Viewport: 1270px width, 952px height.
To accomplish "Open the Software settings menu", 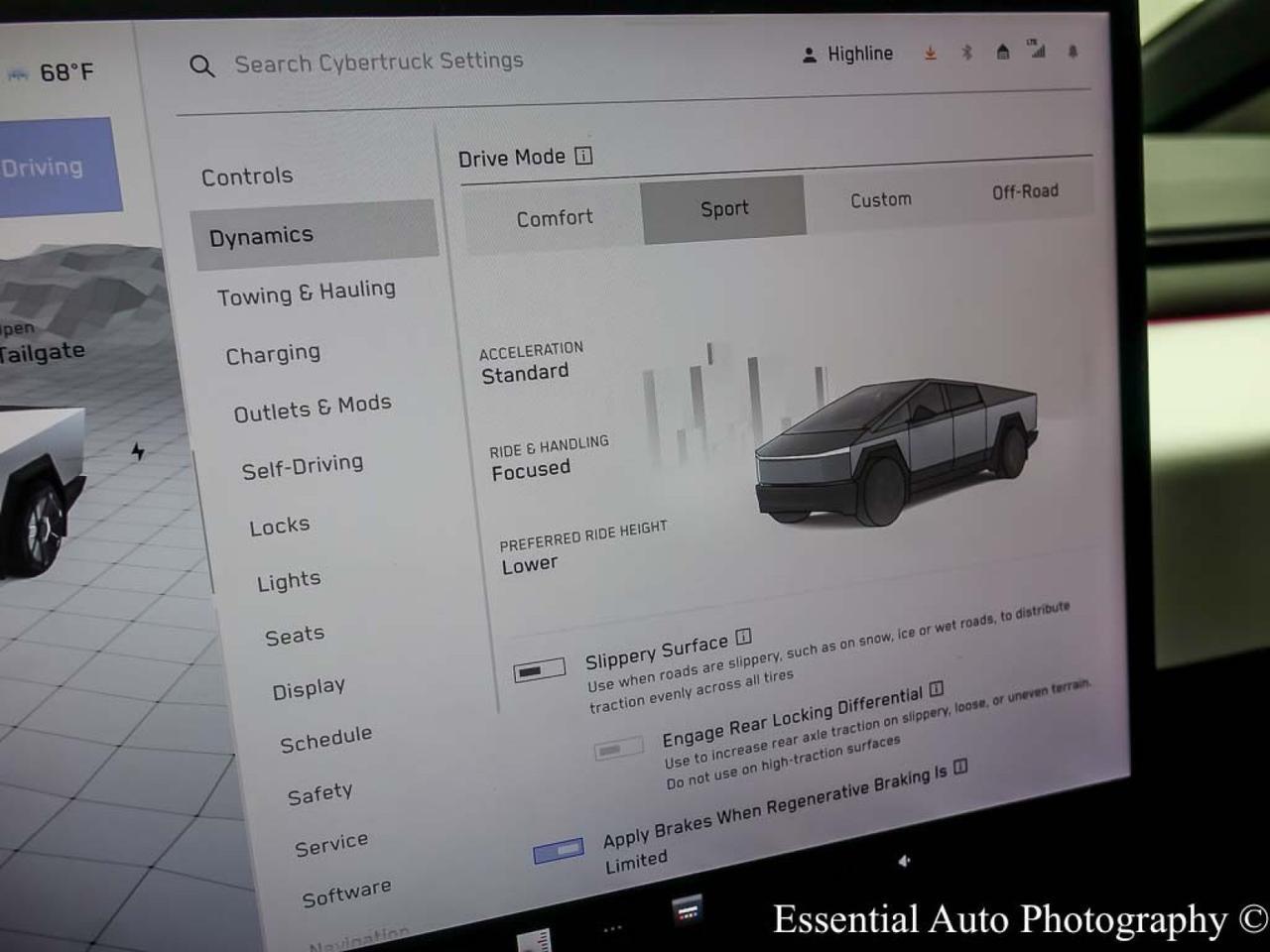I will pos(346,893).
